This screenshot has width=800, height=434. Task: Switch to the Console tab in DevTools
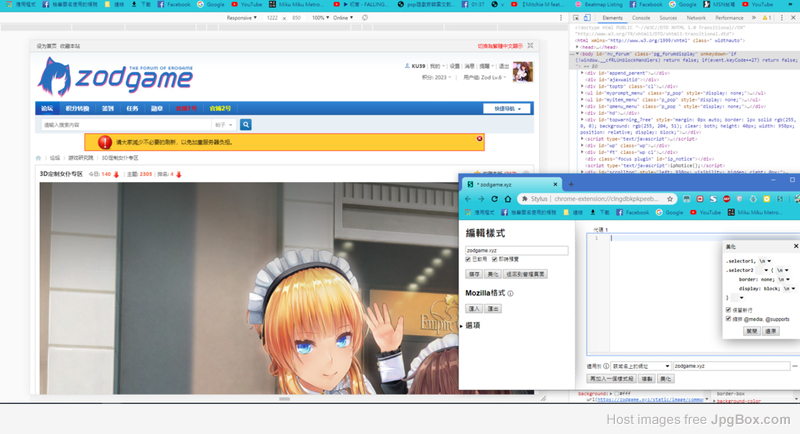641,18
